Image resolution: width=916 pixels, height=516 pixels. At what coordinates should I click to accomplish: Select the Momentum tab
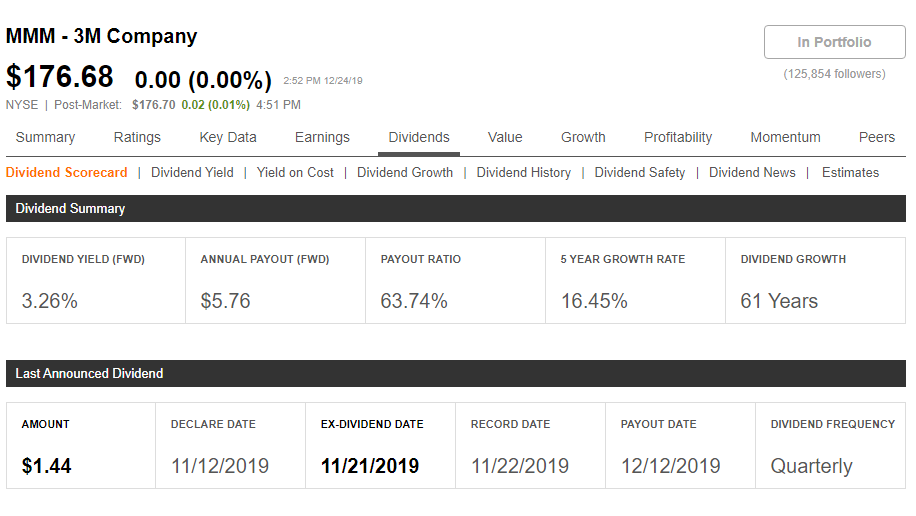(785, 137)
